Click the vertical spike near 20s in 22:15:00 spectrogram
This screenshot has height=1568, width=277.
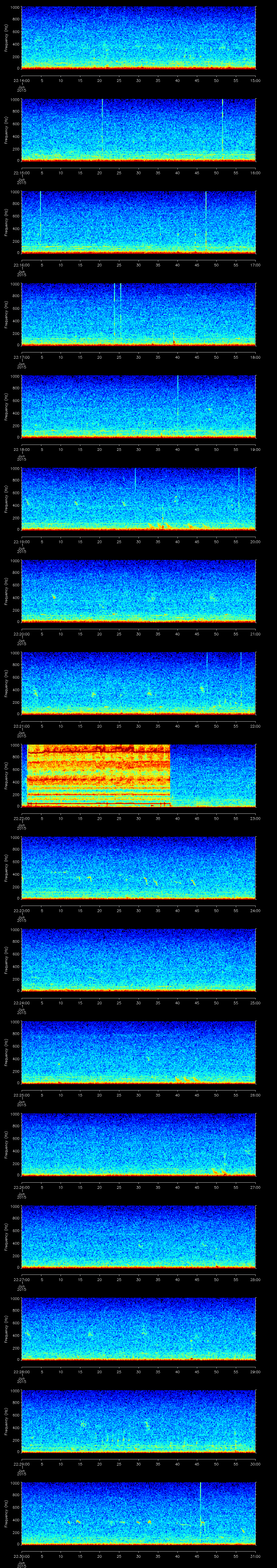[x=102, y=125]
